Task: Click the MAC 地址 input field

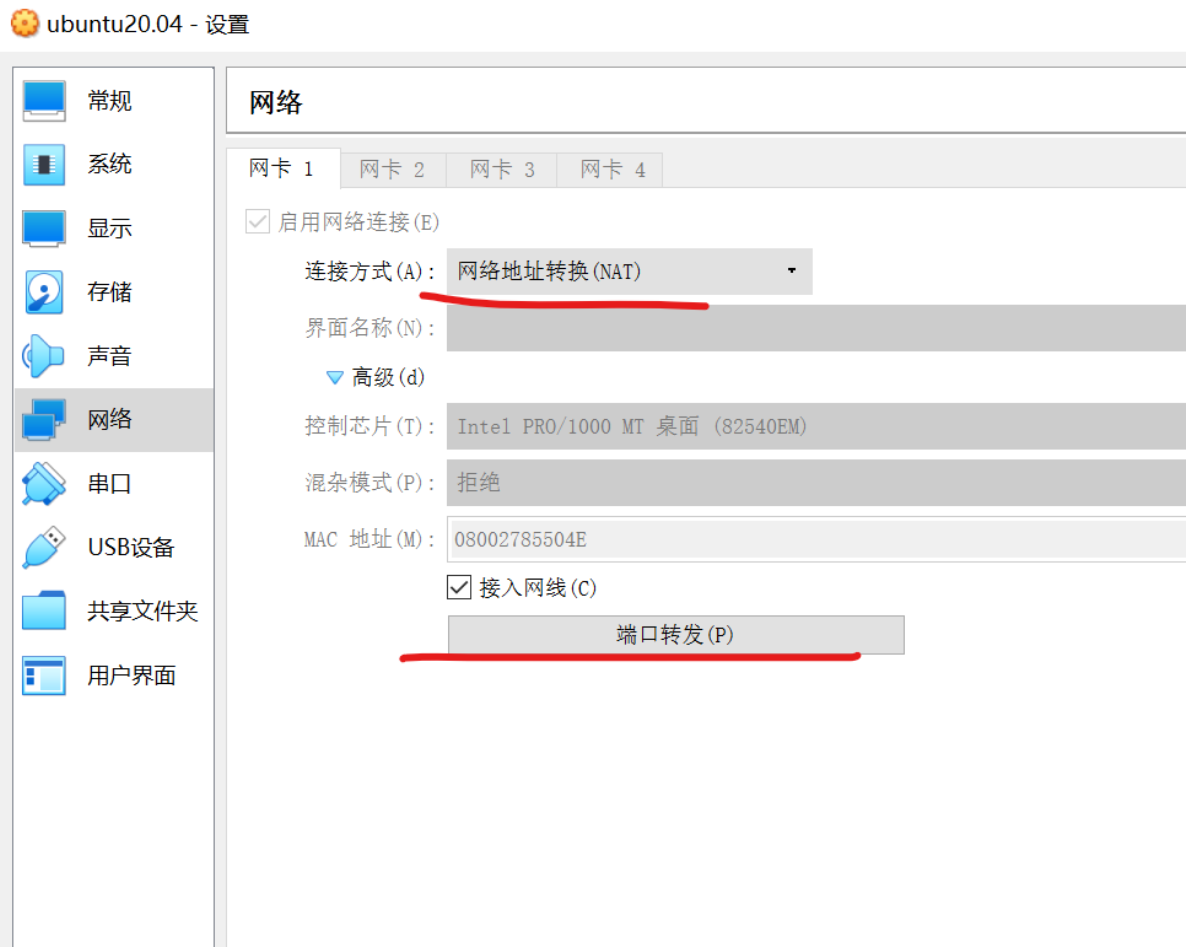Action: pos(815,541)
